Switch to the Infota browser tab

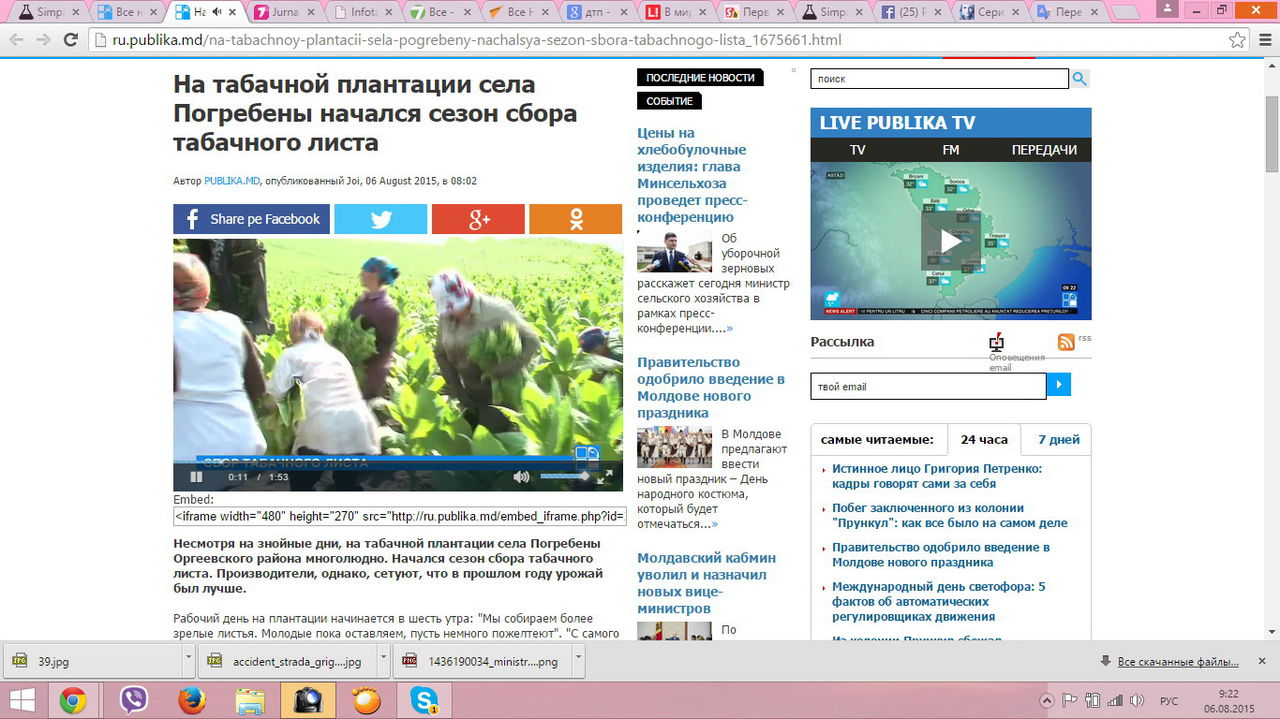364,12
